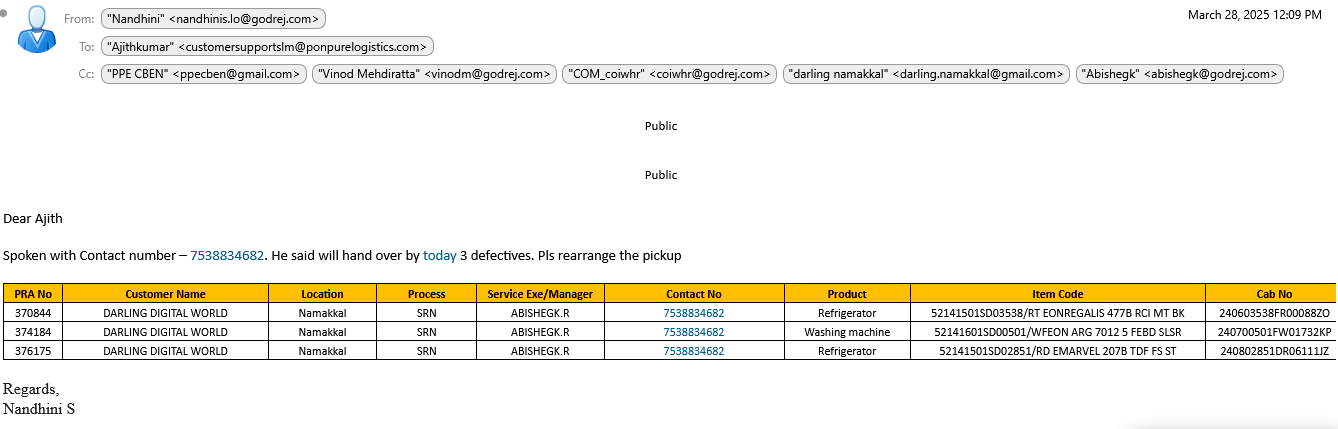Image resolution: width=1338 pixels, height=429 pixels.
Task: Open phone number link in message body
Action: (x=227, y=256)
